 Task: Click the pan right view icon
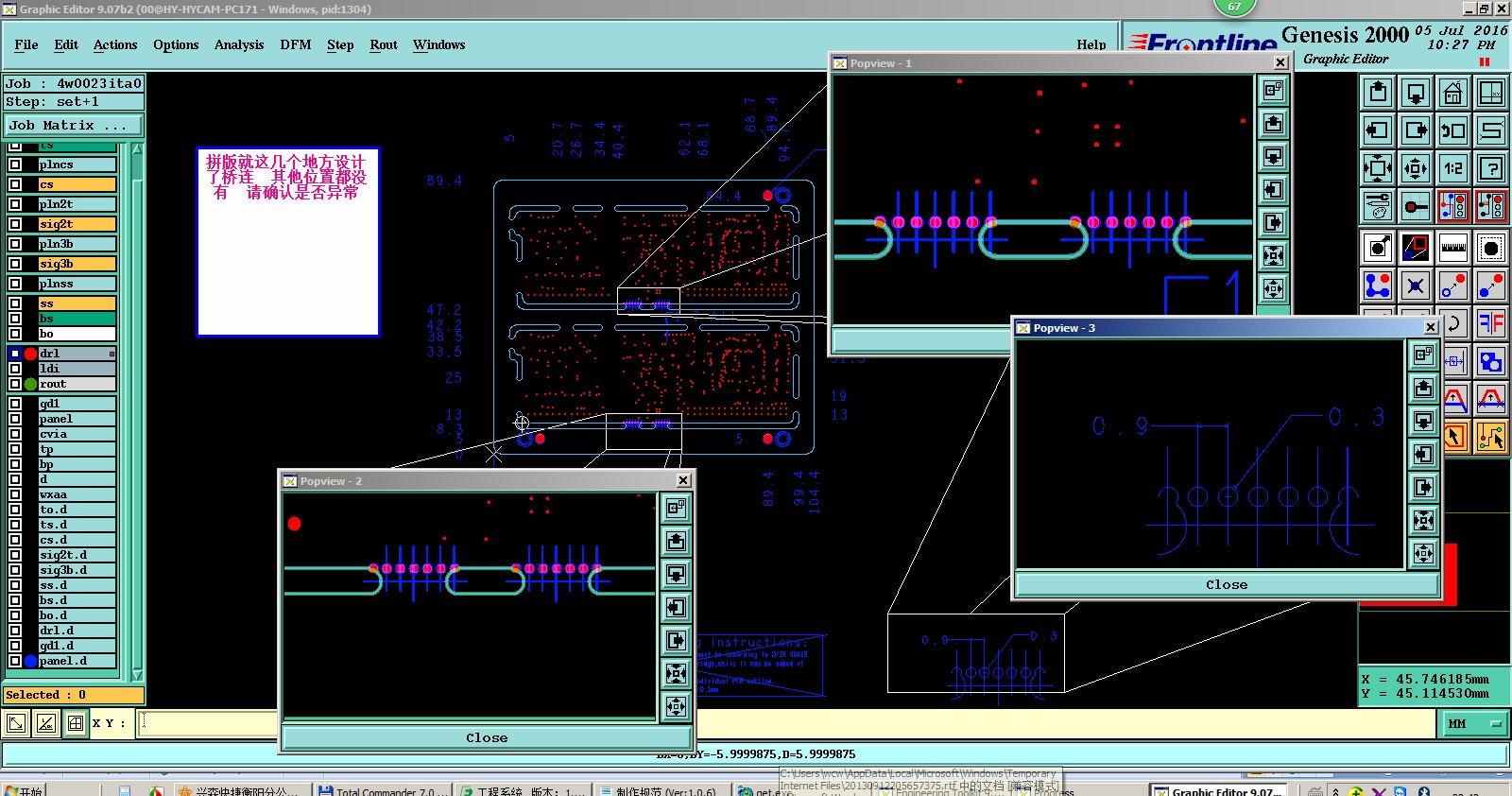coord(1416,130)
